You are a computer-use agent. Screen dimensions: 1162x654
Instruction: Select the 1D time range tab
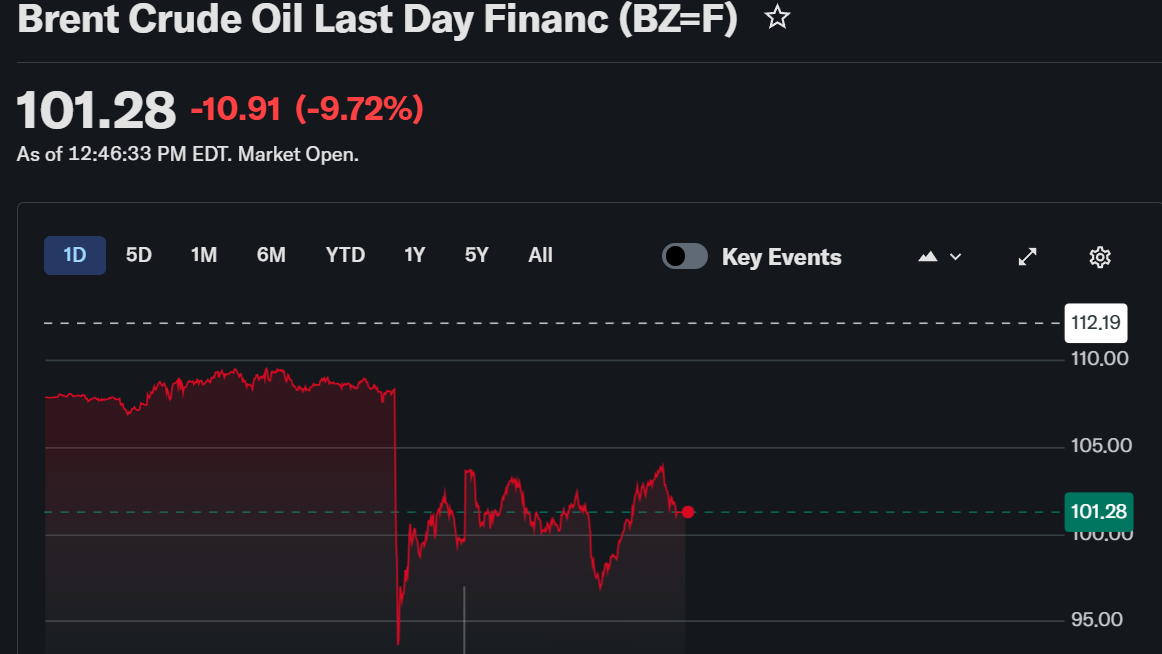(x=75, y=255)
